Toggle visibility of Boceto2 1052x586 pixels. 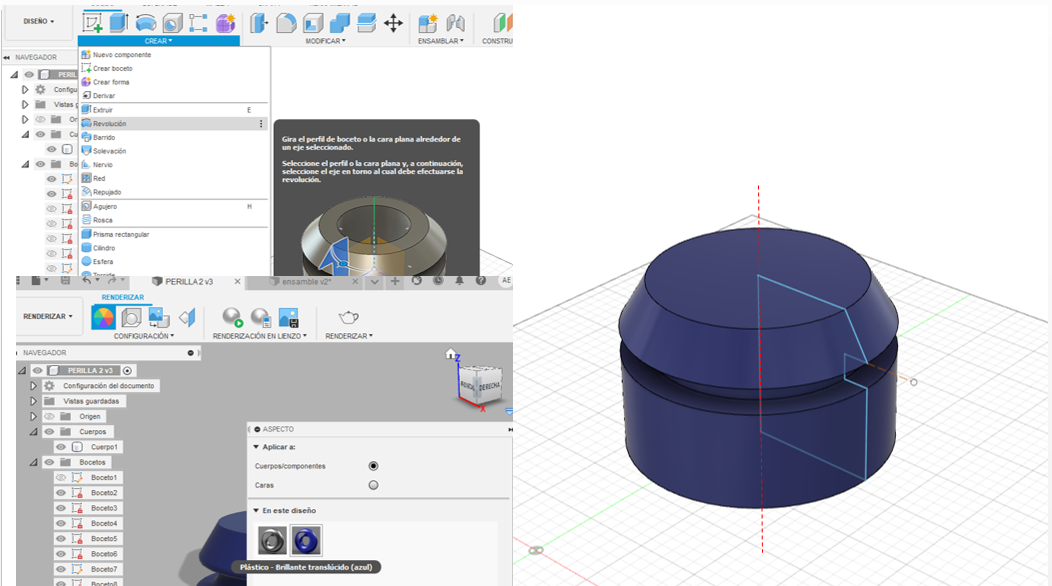pos(61,493)
